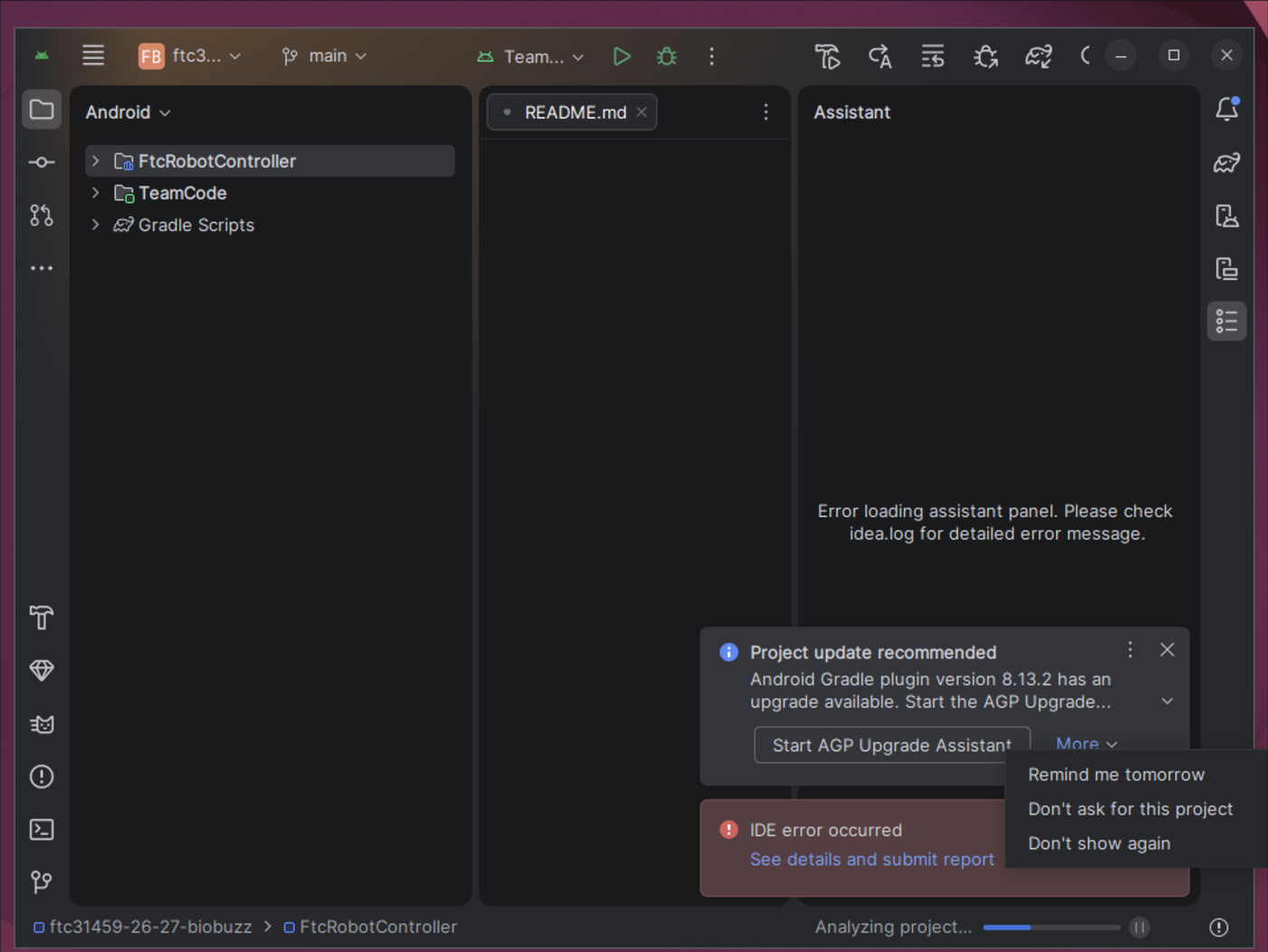Open the Build hammer tool window
Viewport: 1268px width, 952px height.
point(42,618)
